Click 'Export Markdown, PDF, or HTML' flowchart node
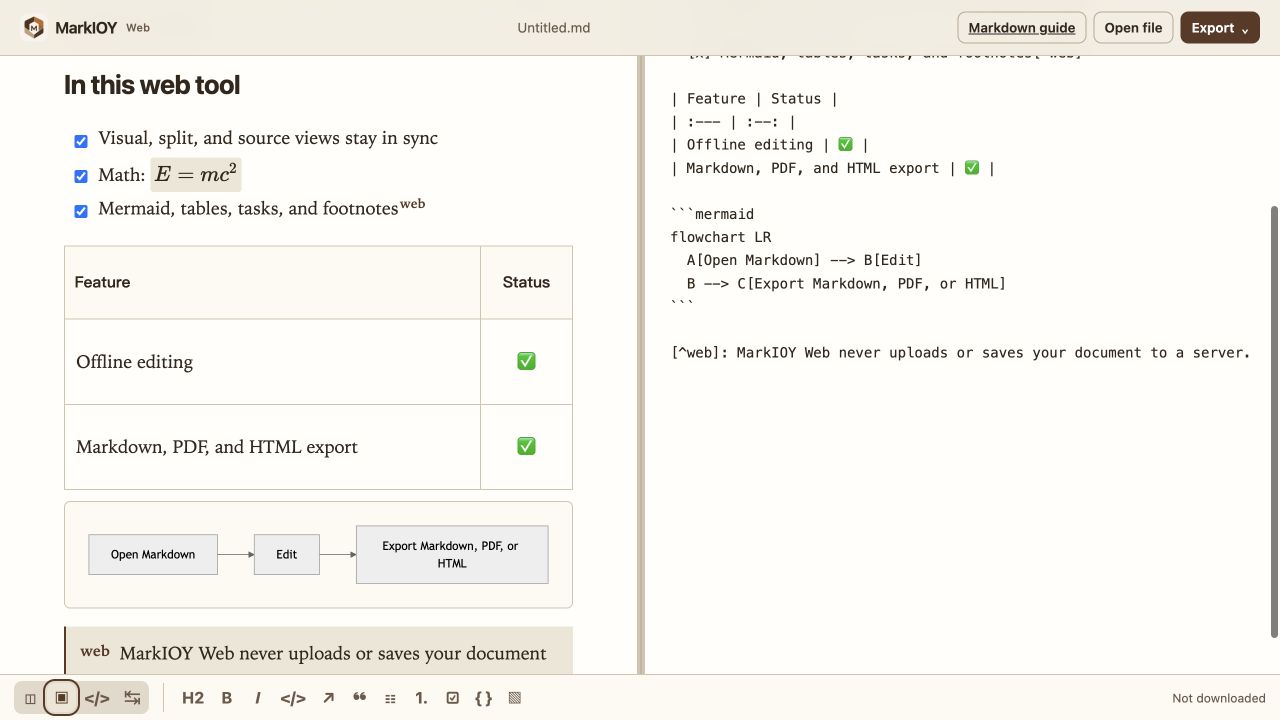Screen dimensions: 1280x720 (452, 554)
